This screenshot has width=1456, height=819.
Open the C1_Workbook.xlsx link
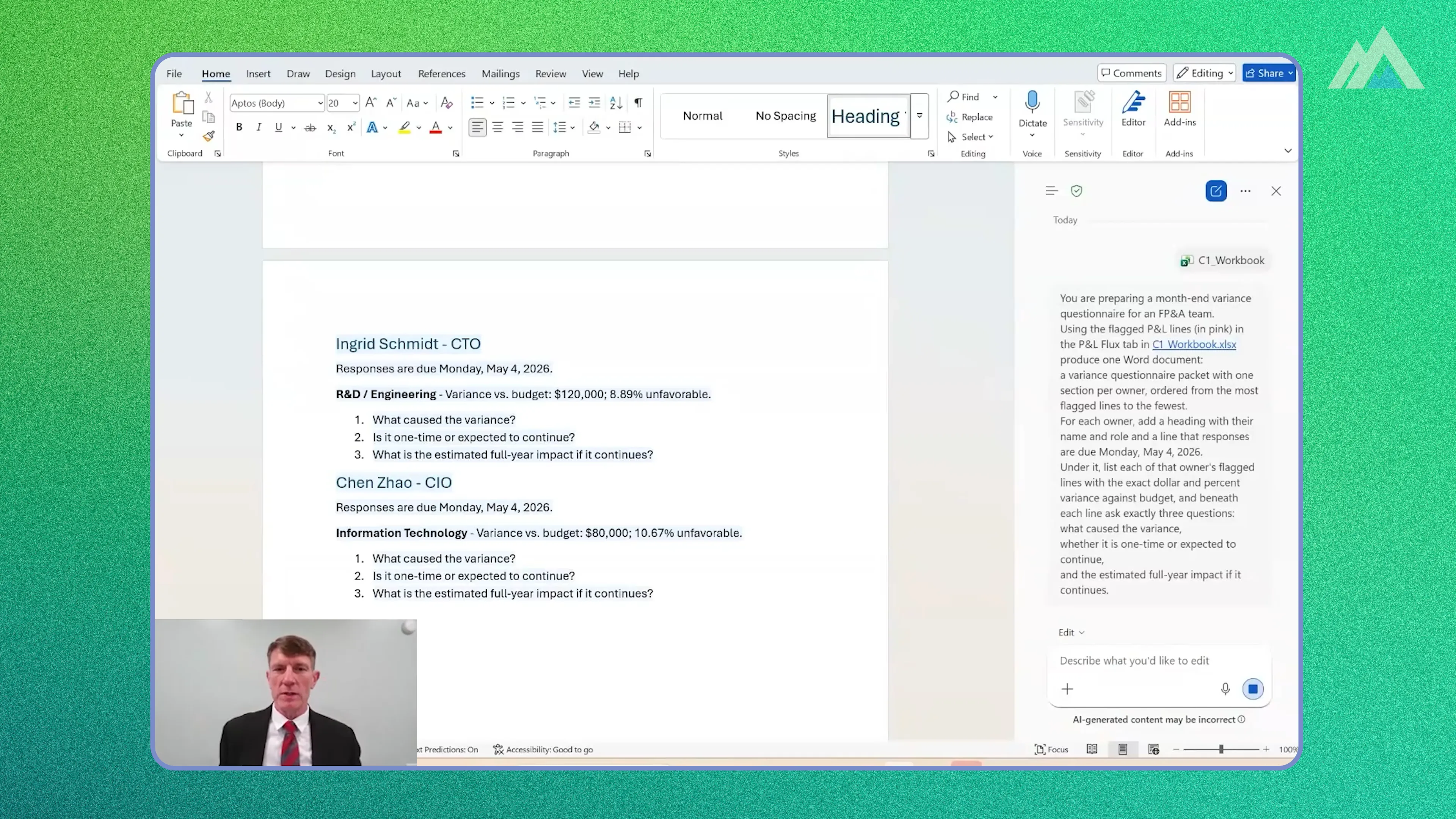[1194, 344]
